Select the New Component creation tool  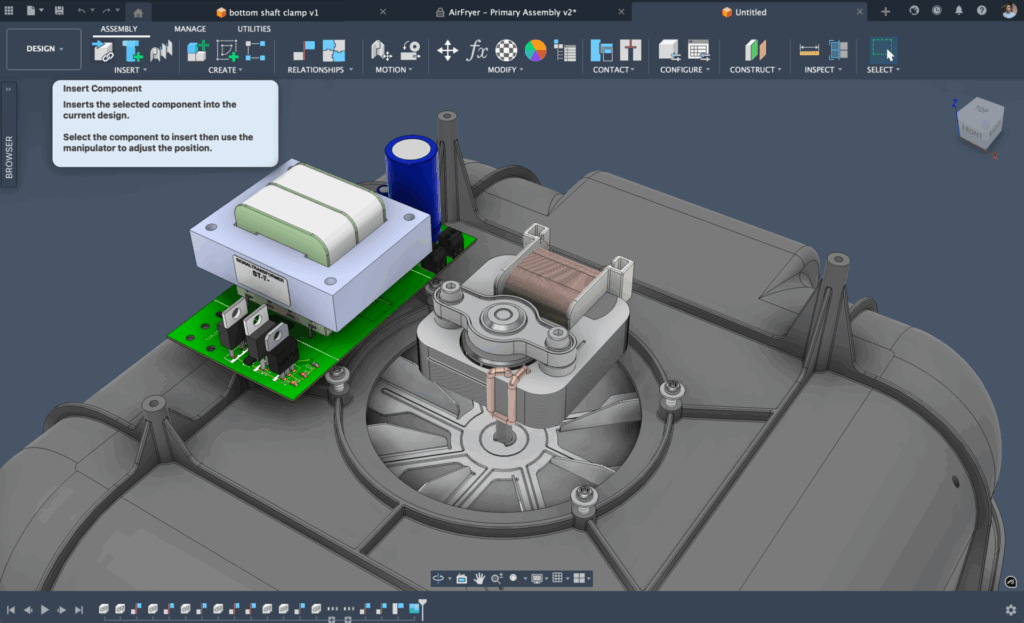coord(197,50)
